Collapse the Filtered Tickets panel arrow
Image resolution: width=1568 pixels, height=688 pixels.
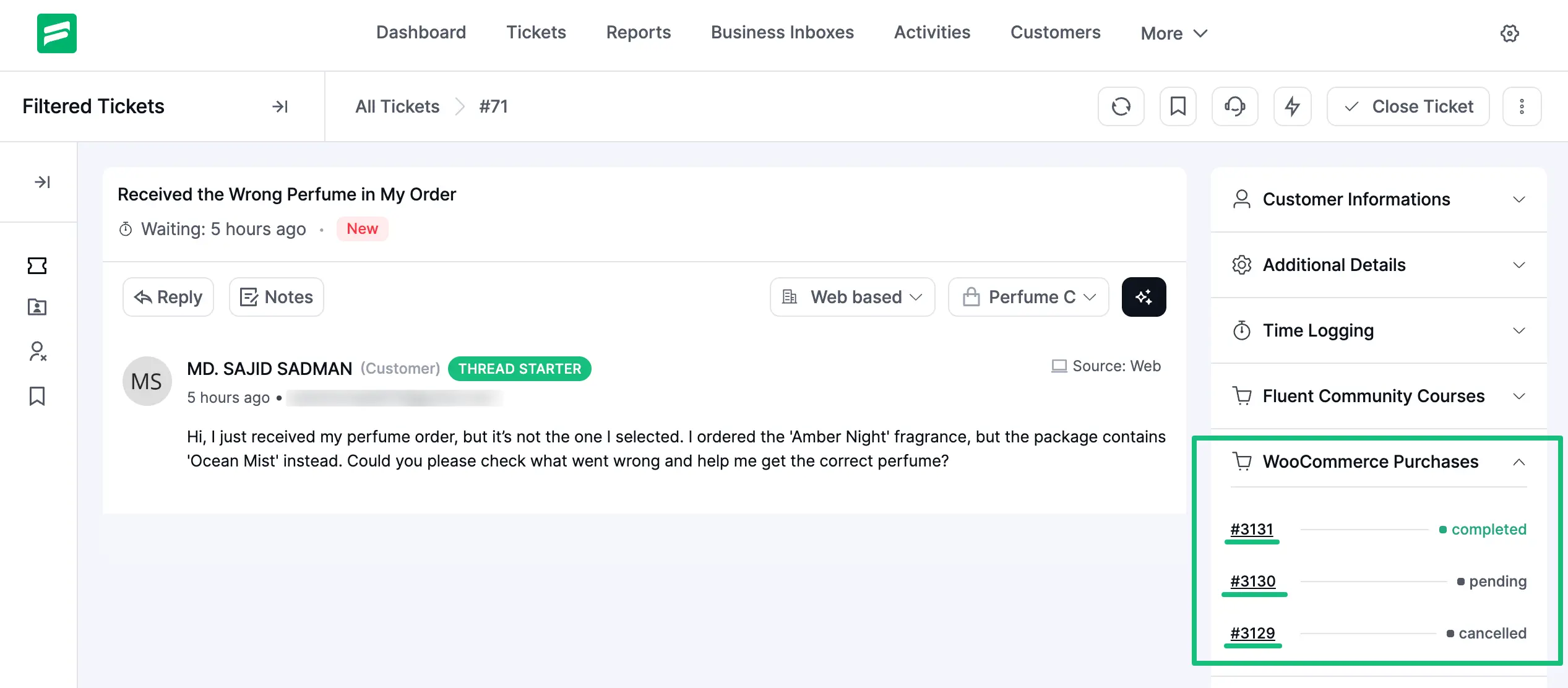280,106
